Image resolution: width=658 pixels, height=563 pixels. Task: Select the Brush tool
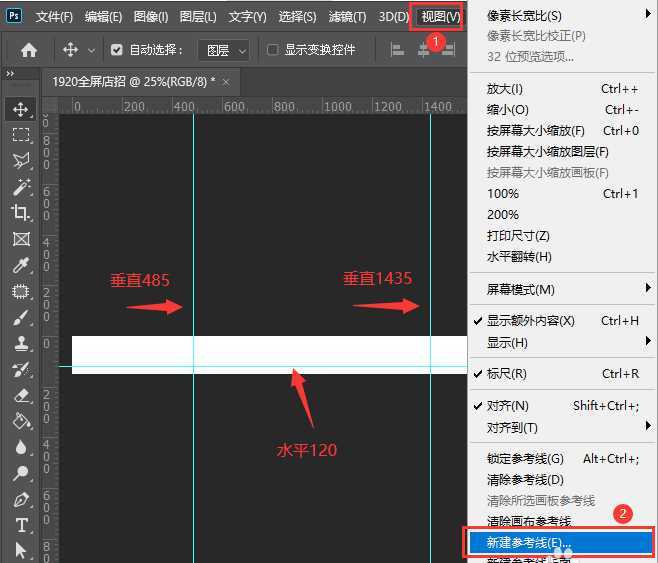pyautogui.click(x=21, y=318)
